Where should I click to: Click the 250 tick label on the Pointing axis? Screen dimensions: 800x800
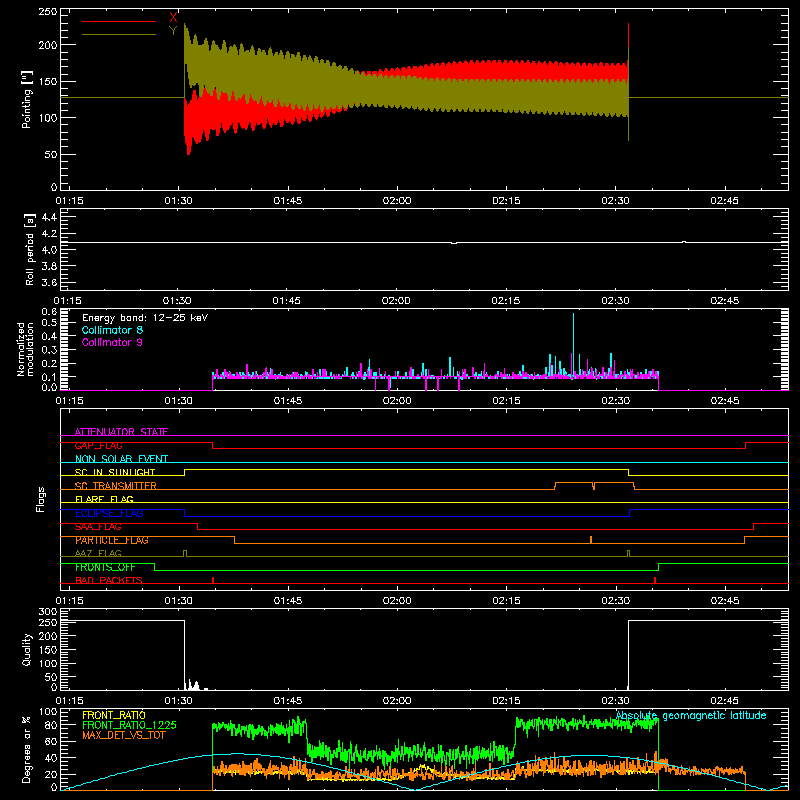click(48, 12)
